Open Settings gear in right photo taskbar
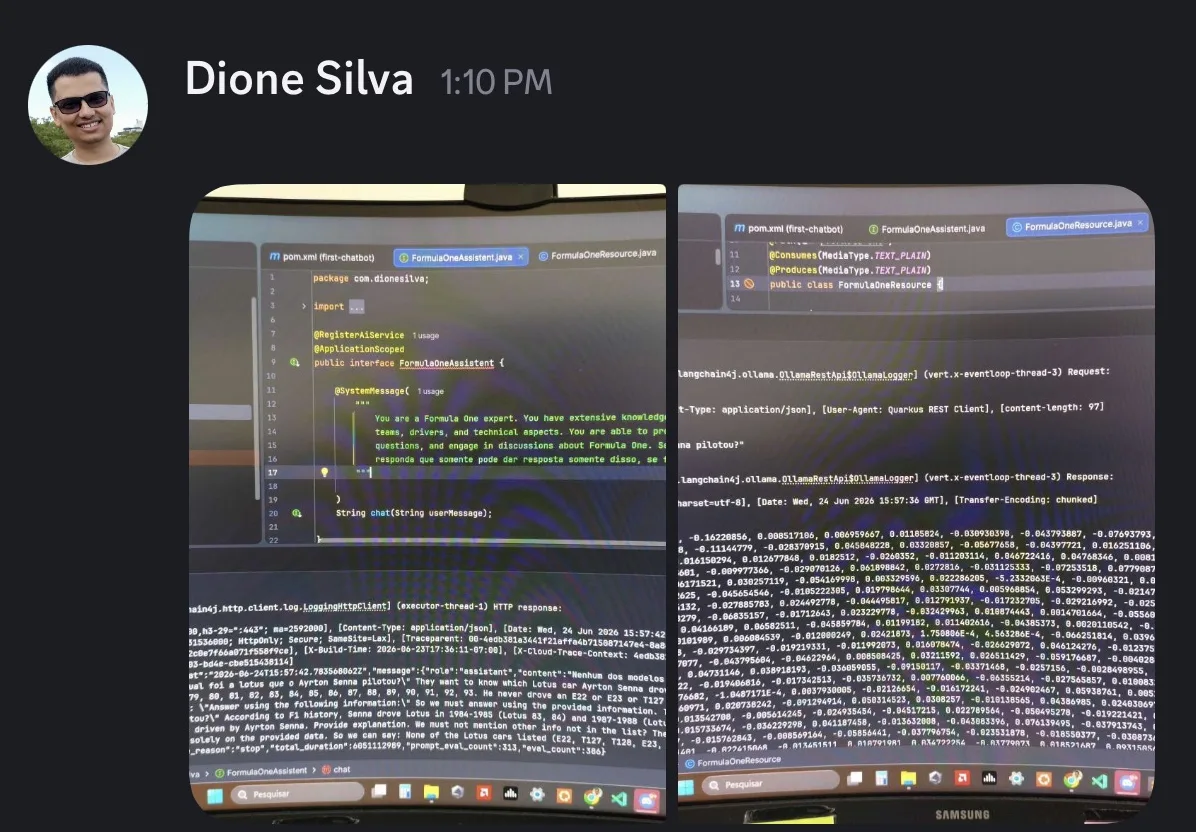This screenshot has height=832, width=1196. tap(1017, 779)
